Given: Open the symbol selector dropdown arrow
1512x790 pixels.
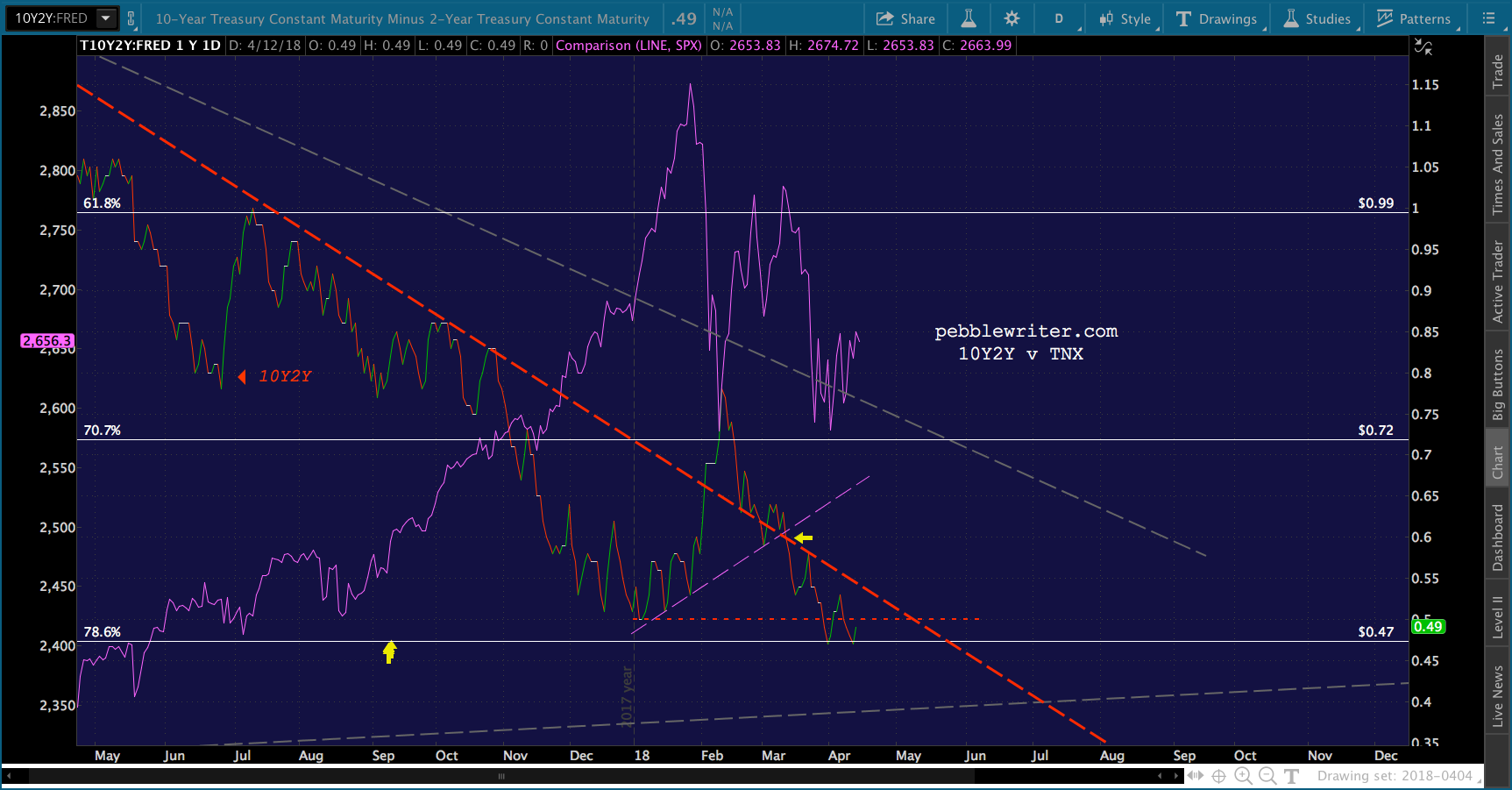Looking at the screenshot, I should click(106, 18).
